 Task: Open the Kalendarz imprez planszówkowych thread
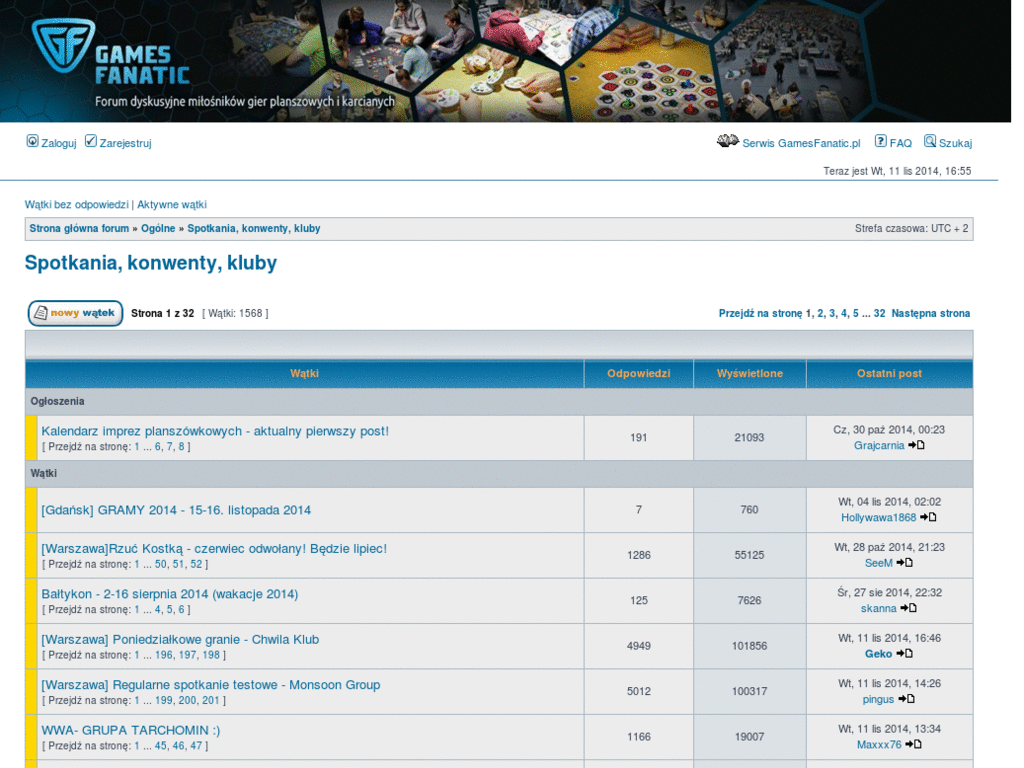click(x=214, y=431)
